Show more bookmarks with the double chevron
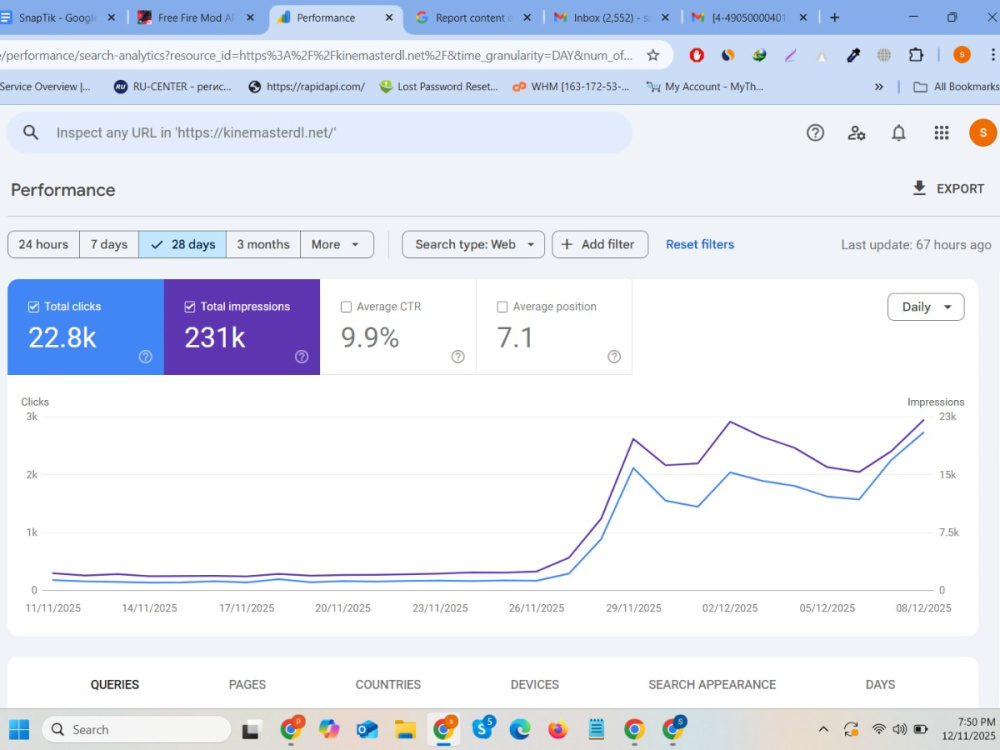The image size is (1000, 750). [x=879, y=87]
